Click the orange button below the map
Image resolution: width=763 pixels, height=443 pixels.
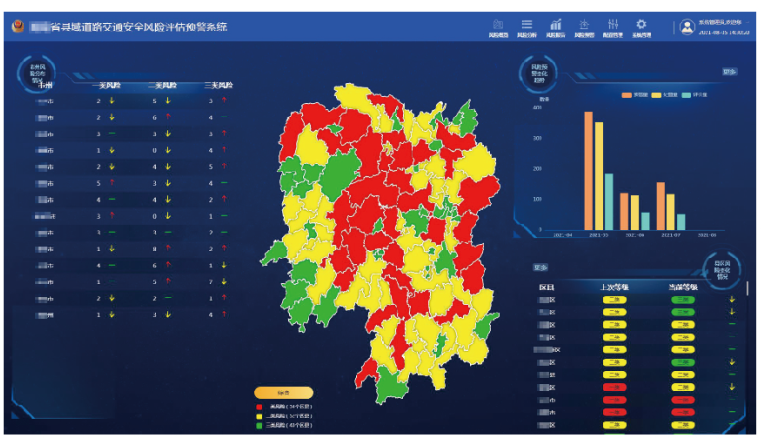coord(284,392)
